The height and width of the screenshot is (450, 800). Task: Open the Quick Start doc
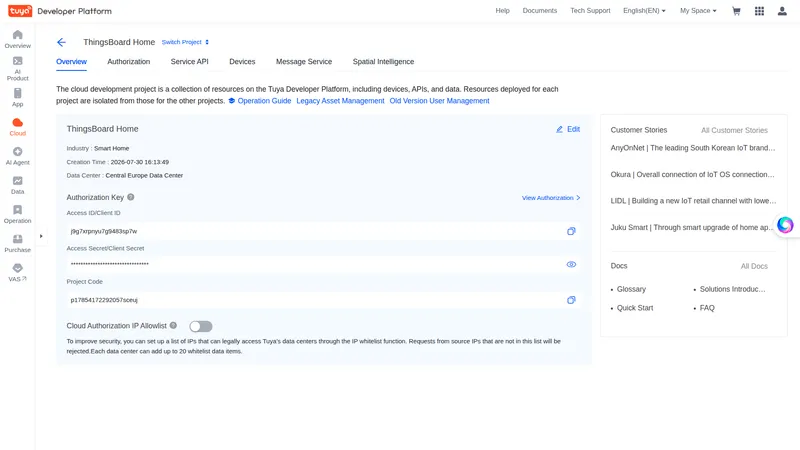(x=635, y=308)
